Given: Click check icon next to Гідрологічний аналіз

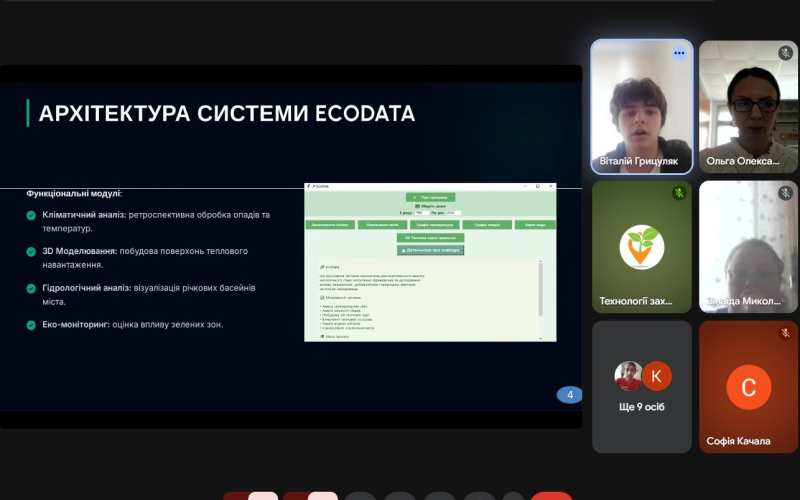Looking at the screenshot, I should [31, 288].
